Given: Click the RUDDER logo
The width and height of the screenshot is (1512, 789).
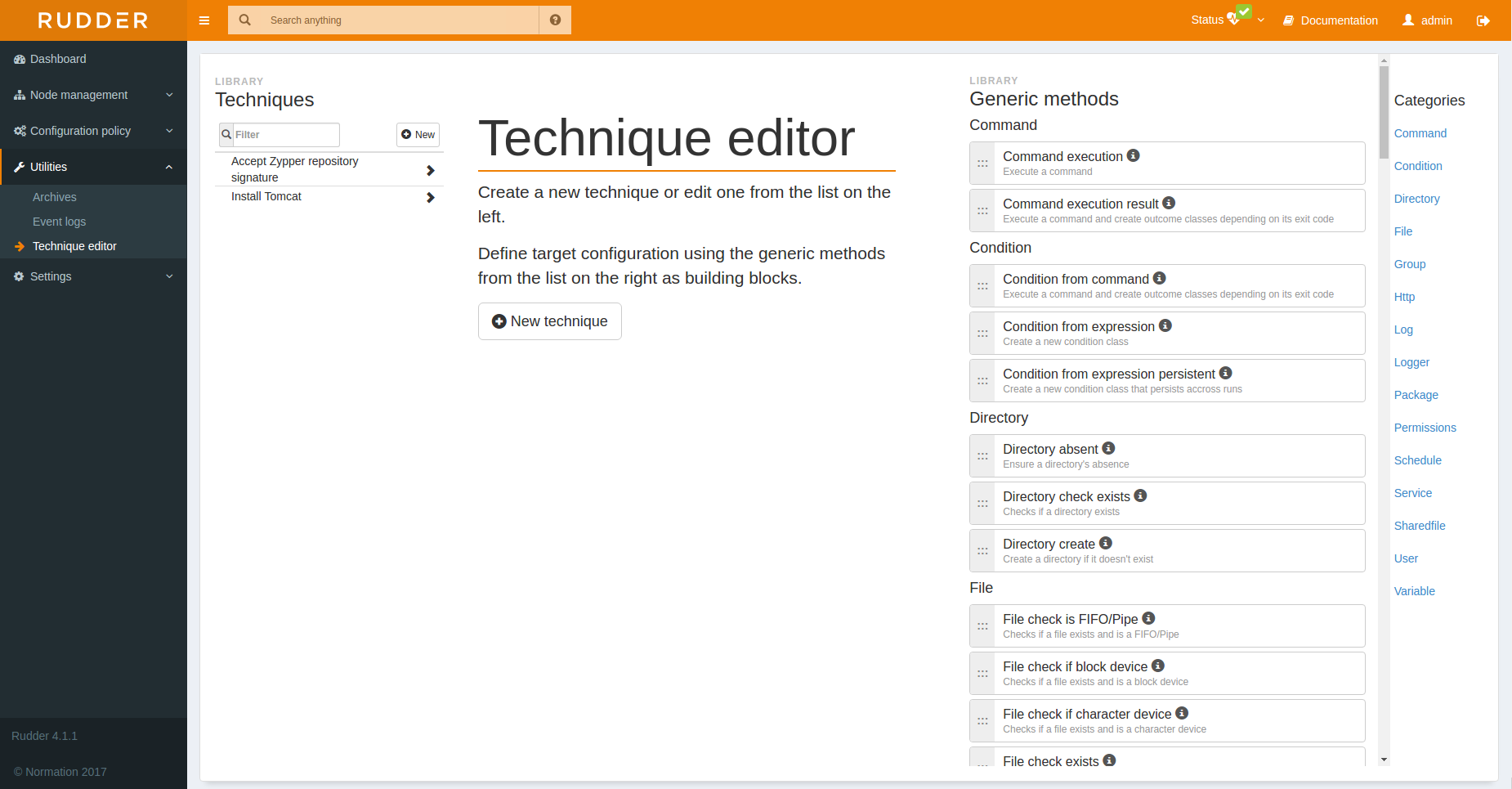Looking at the screenshot, I should pyautogui.click(x=93, y=20).
